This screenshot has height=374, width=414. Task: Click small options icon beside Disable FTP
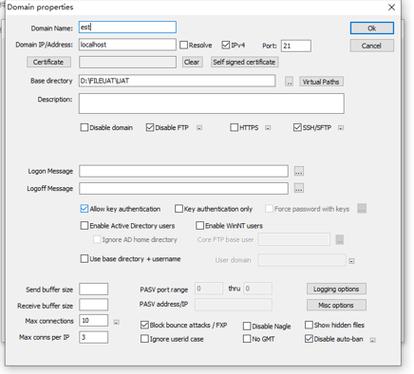(199, 128)
